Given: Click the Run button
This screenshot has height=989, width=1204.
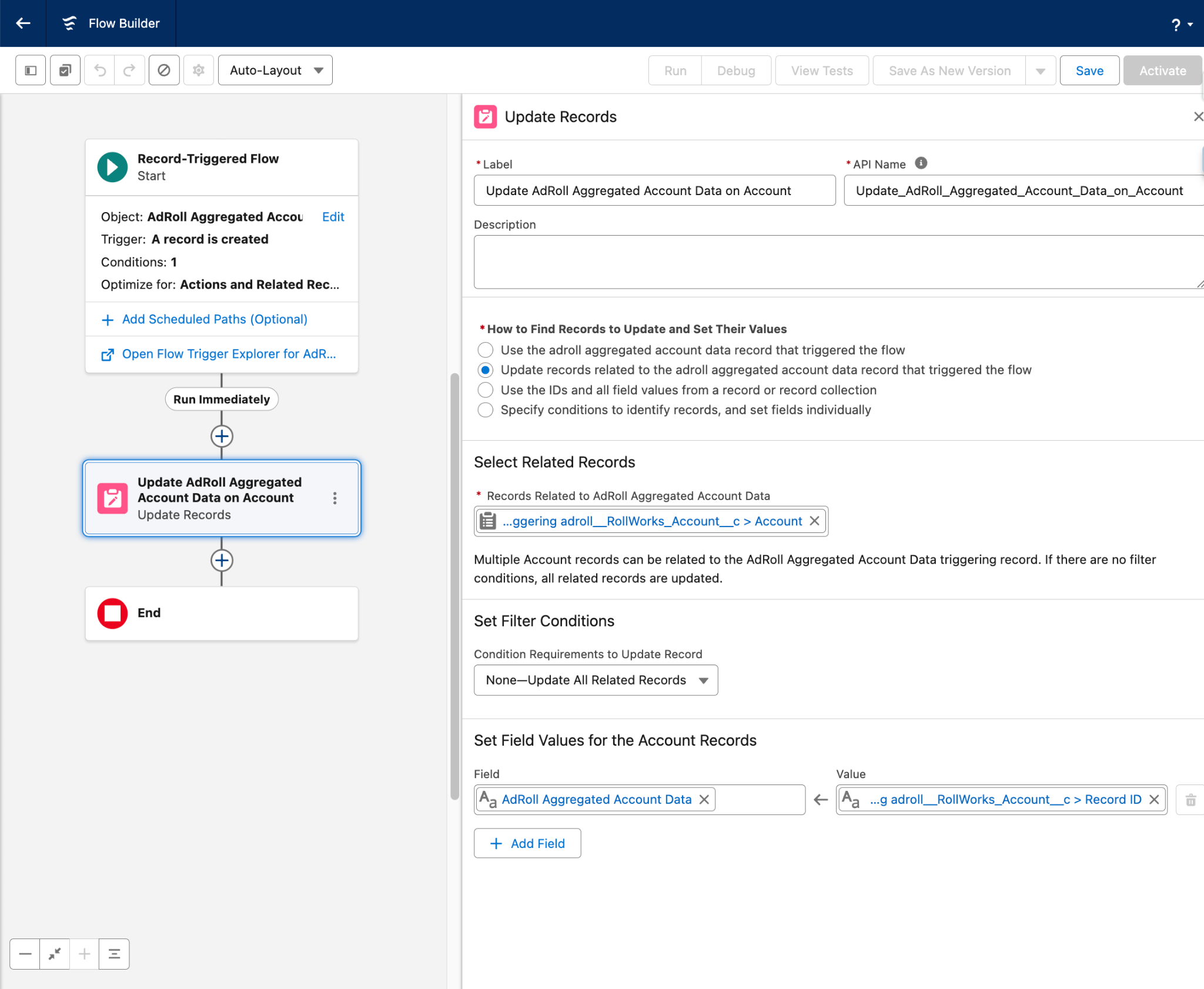Looking at the screenshot, I should pos(675,71).
